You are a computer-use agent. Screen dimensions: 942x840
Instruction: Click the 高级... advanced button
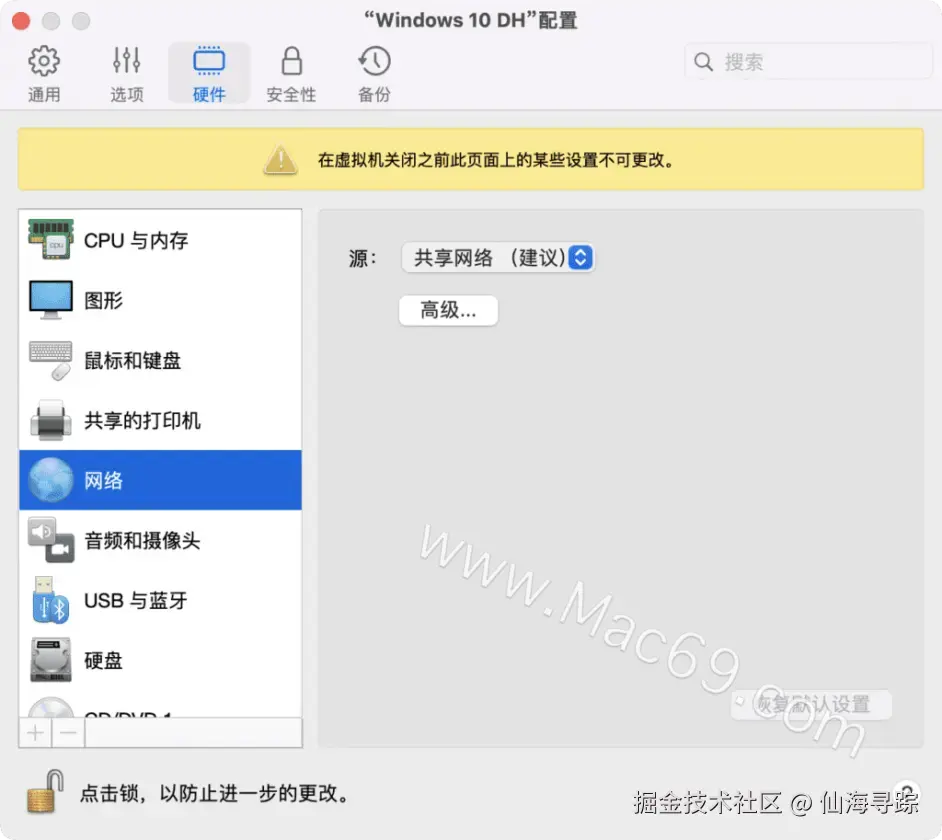(x=448, y=310)
